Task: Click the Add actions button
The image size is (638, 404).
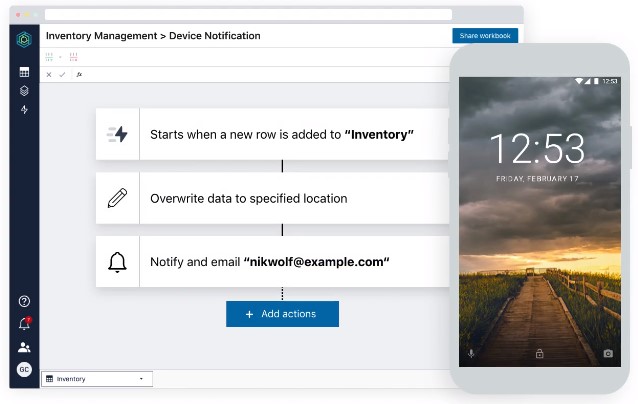Action: [x=282, y=314]
